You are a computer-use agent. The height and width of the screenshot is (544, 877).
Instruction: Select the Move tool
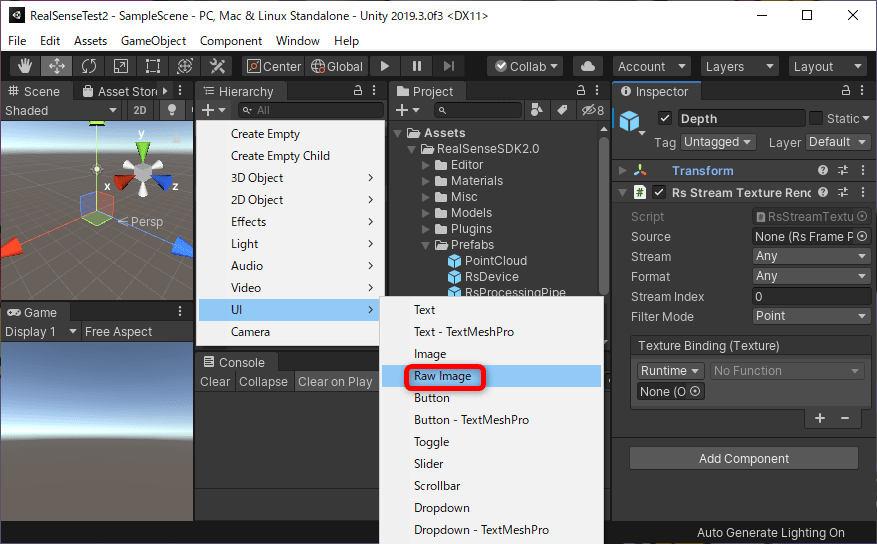tap(56, 67)
